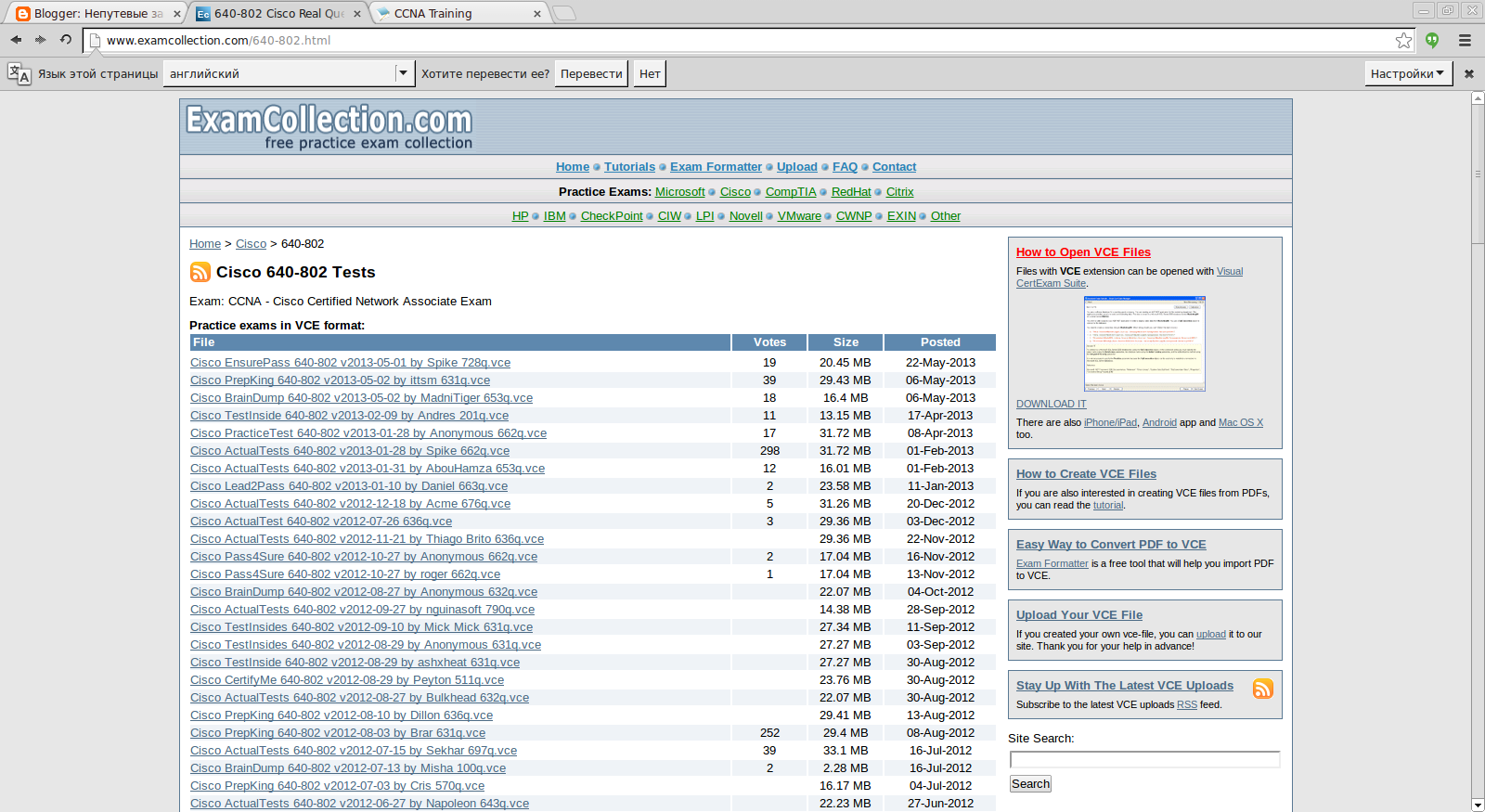Open the VMware vendor link
1485x812 pixels.
click(799, 216)
